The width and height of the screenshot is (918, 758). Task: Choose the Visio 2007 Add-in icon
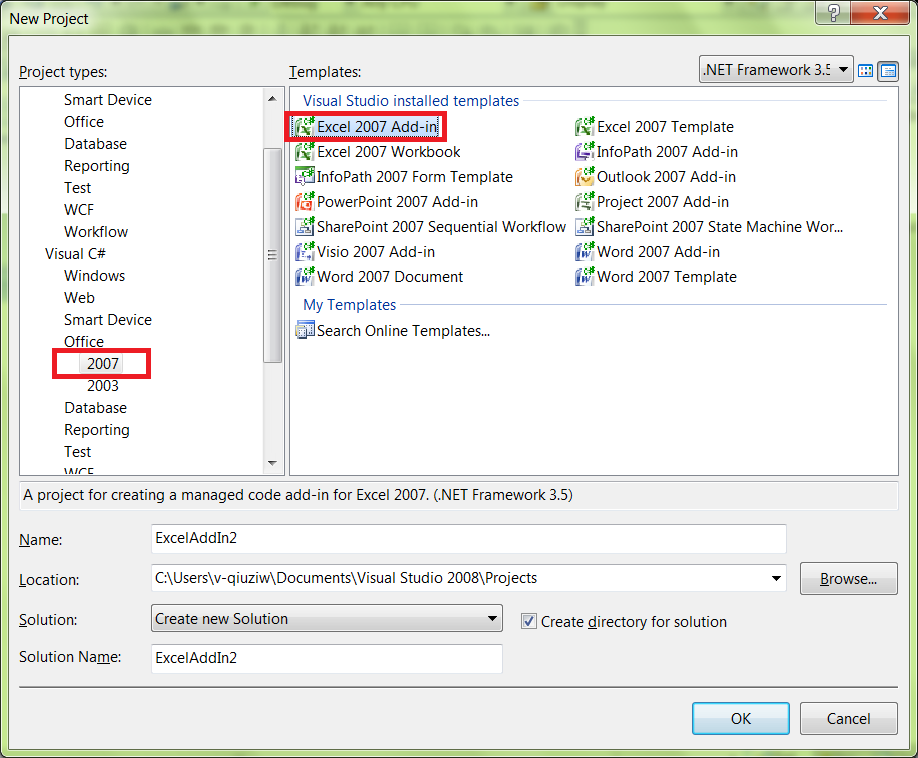pos(305,252)
